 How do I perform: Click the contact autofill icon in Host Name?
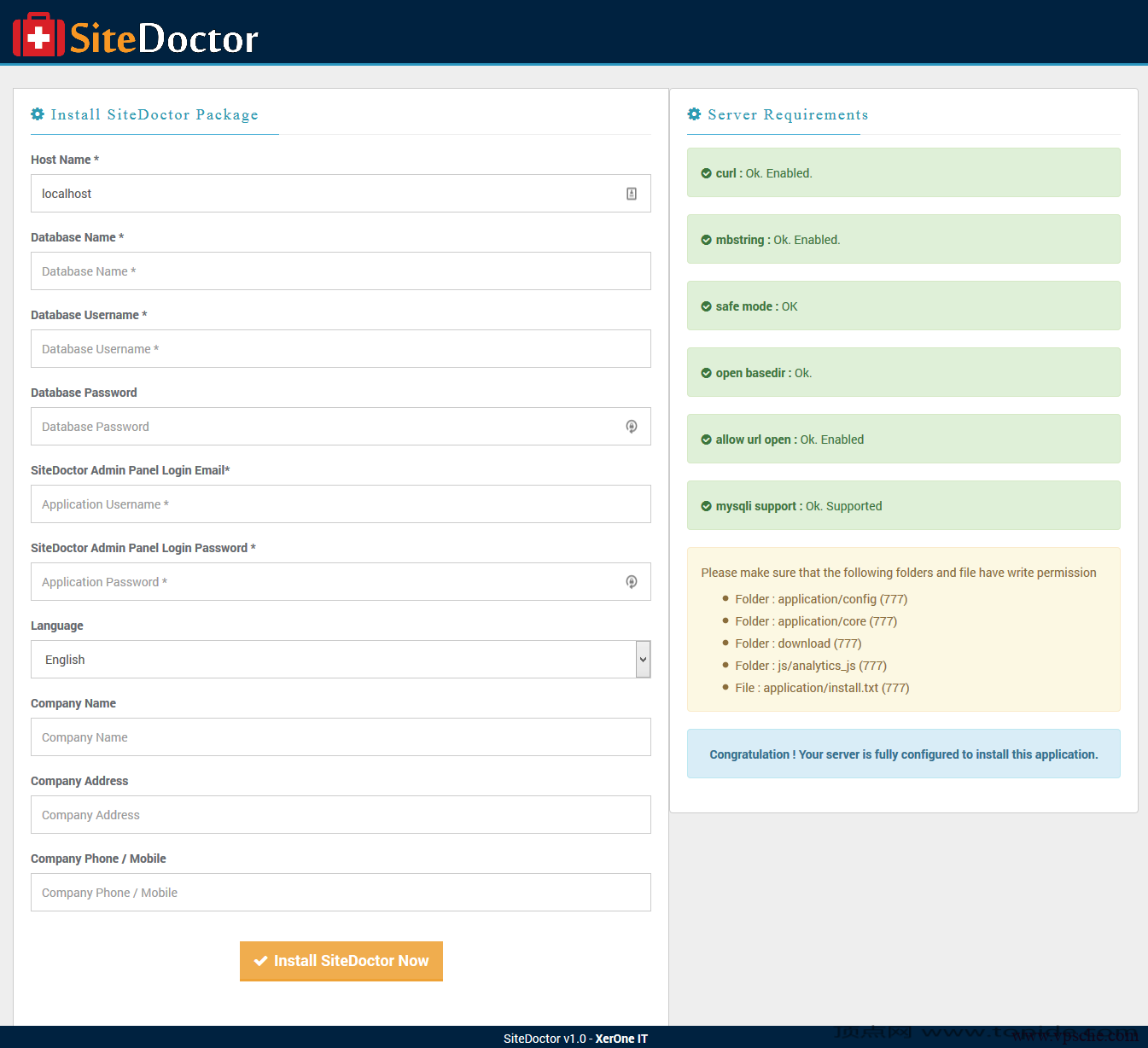[632, 194]
